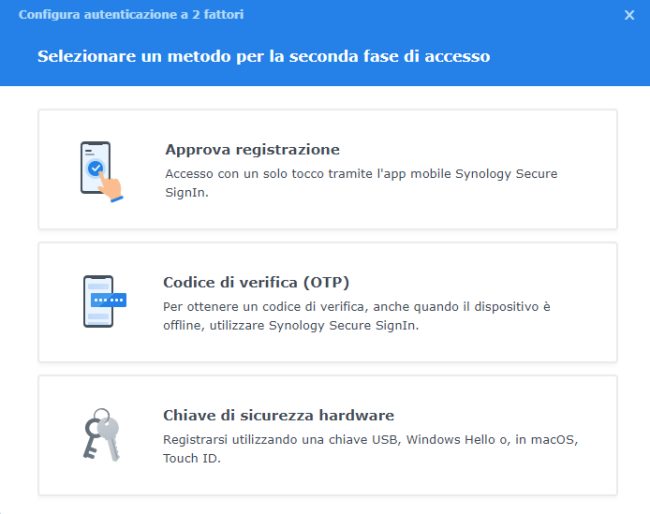
Task: Click the Synology Secure SignIn one-touch description
Action: click(x=360, y=174)
